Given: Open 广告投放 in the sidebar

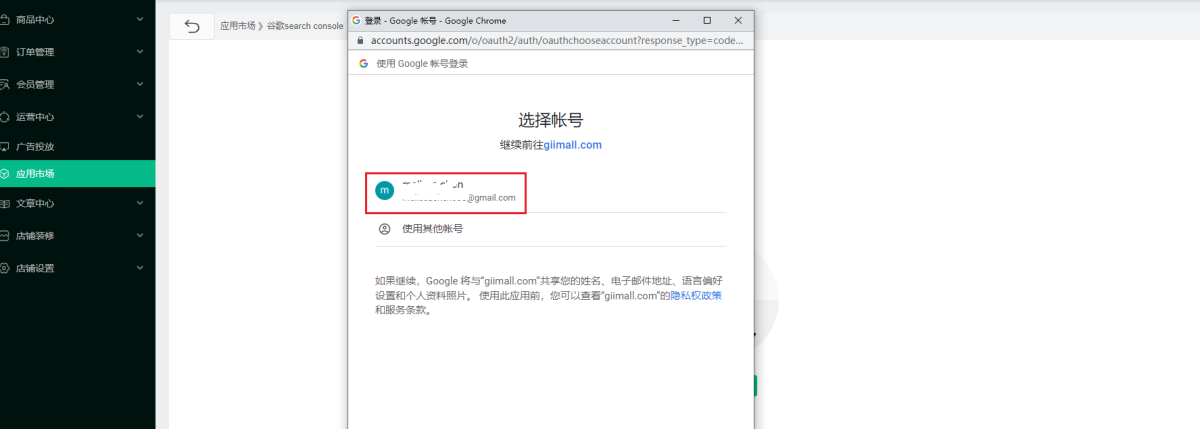Looking at the screenshot, I should [x=35, y=147].
